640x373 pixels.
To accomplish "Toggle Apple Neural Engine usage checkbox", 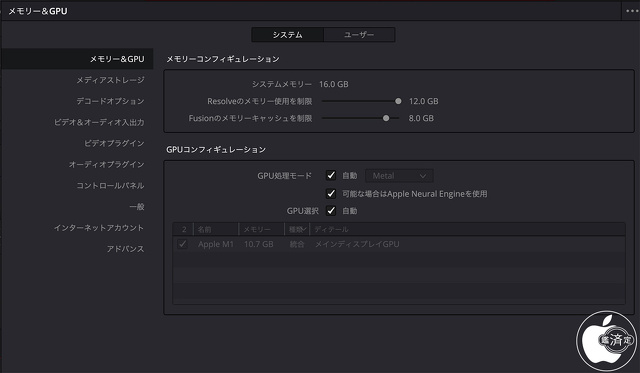I will (331, 193).
